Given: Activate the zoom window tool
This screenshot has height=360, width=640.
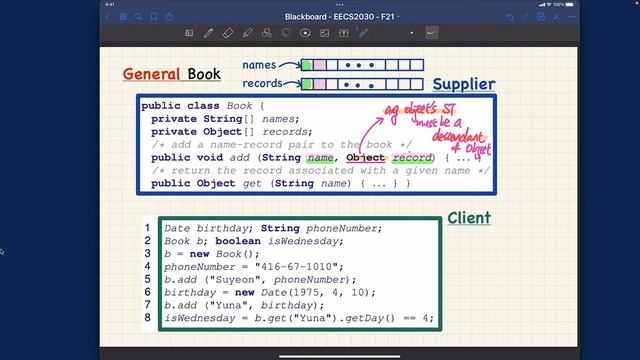Looking at the screenshot, I should [x=189, y=33].
